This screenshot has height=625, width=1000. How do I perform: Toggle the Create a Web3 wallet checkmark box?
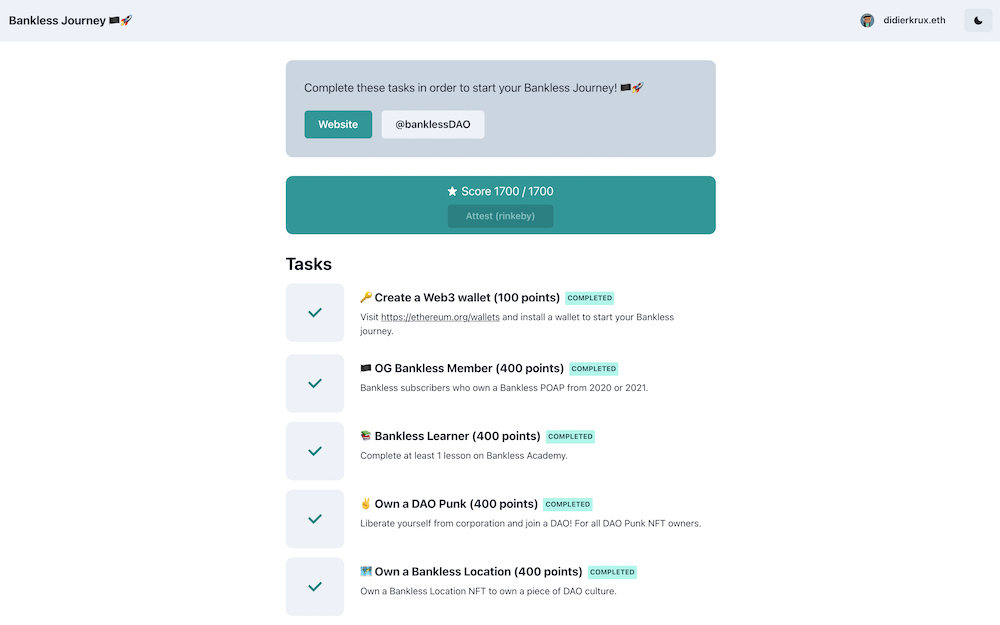coord(315,312)
